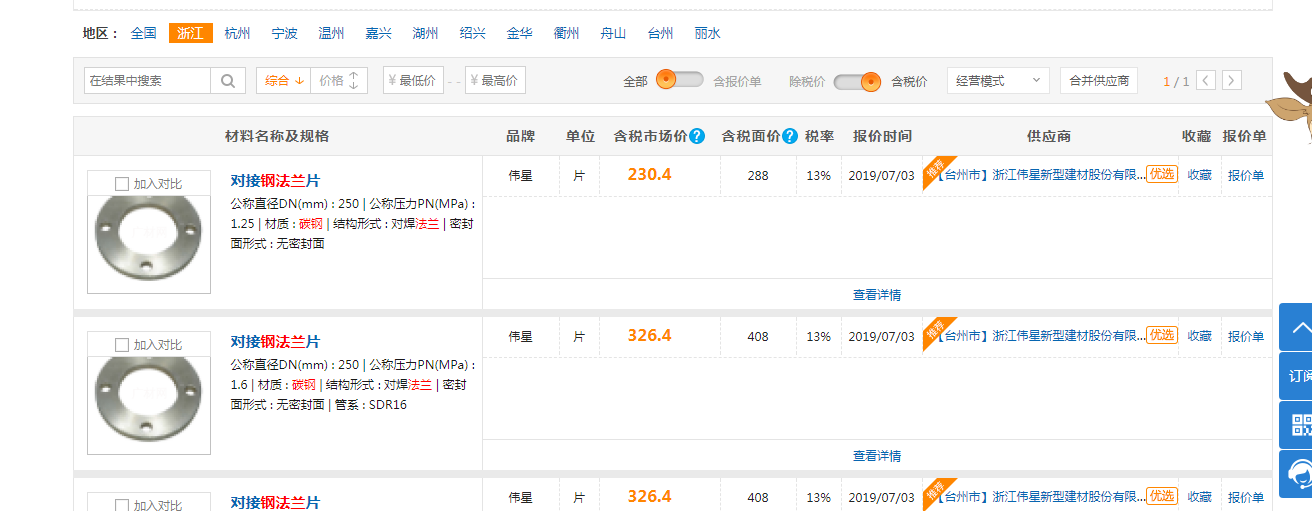Click the 订阅 side button
1312x511 pixels.
tap(1297, 376)
